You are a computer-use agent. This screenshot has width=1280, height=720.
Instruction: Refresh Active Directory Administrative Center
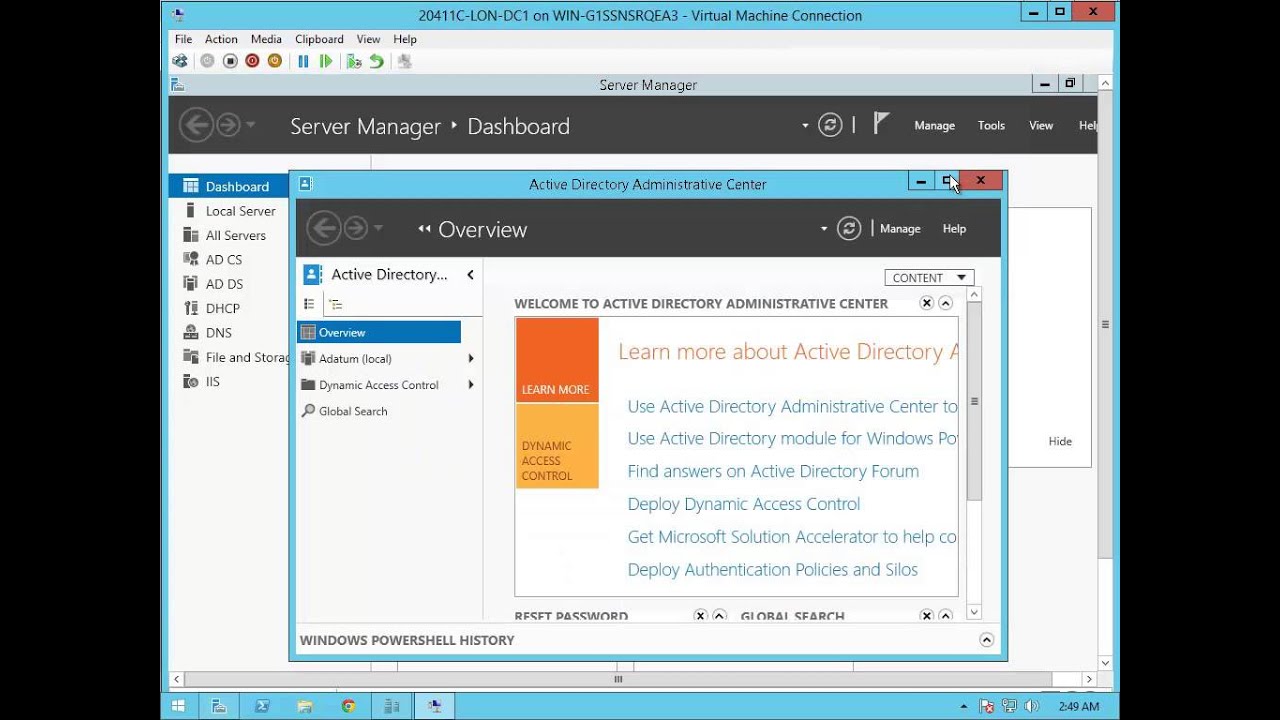point(849,229)
